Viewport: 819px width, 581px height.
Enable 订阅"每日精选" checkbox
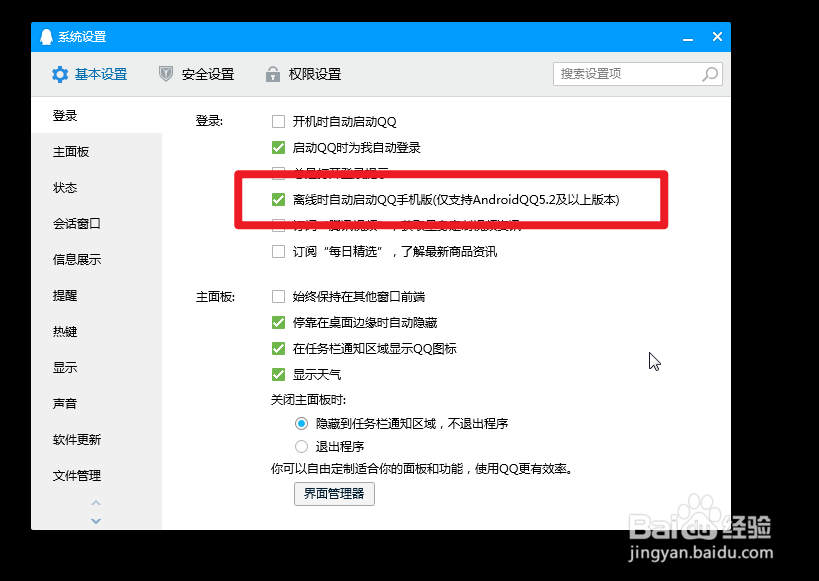pyautogui.click(x=278, y=252)
